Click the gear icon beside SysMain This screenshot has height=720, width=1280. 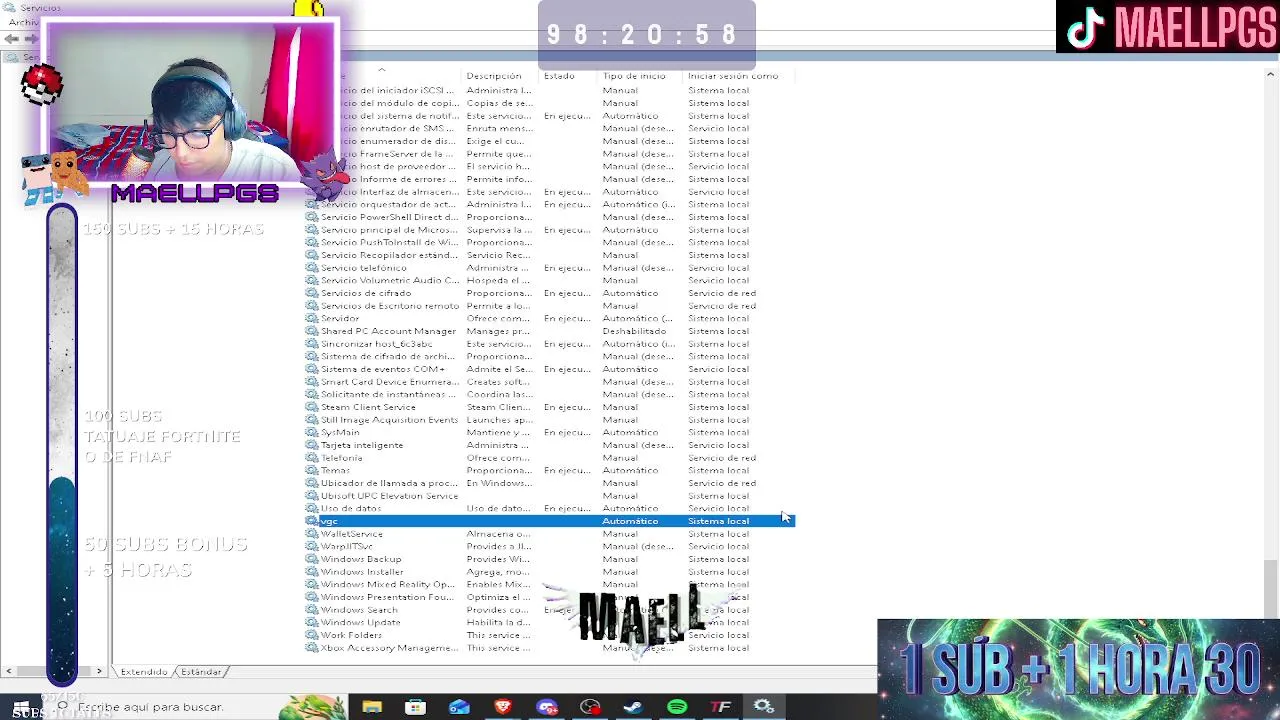click(312, 432)
